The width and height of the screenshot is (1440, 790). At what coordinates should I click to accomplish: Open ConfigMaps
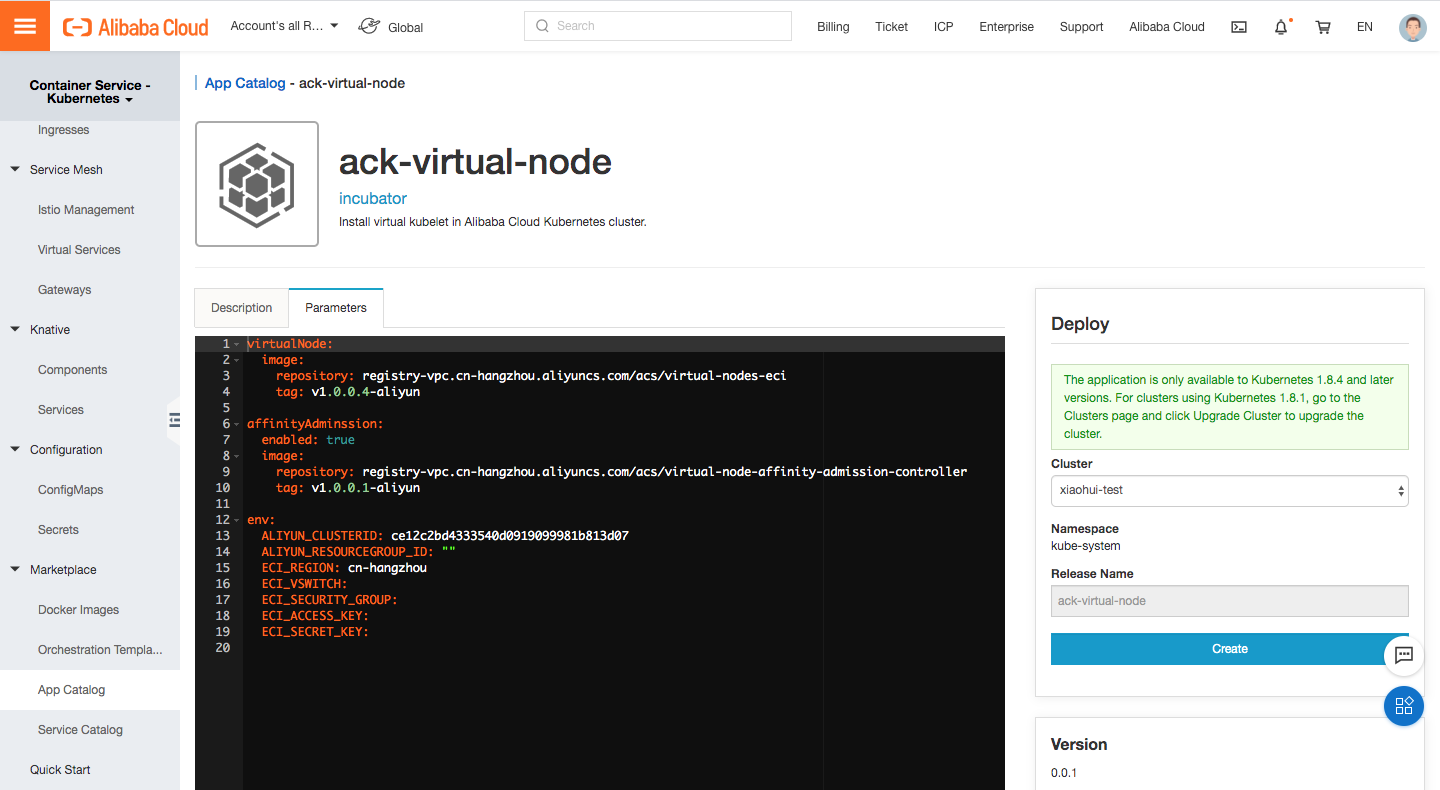71,490
